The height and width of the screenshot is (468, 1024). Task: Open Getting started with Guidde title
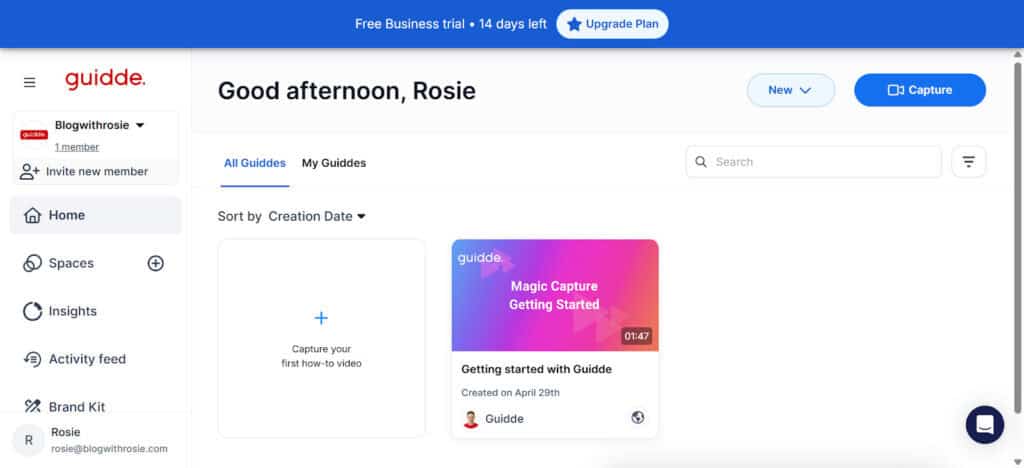(x=536, y=369)
